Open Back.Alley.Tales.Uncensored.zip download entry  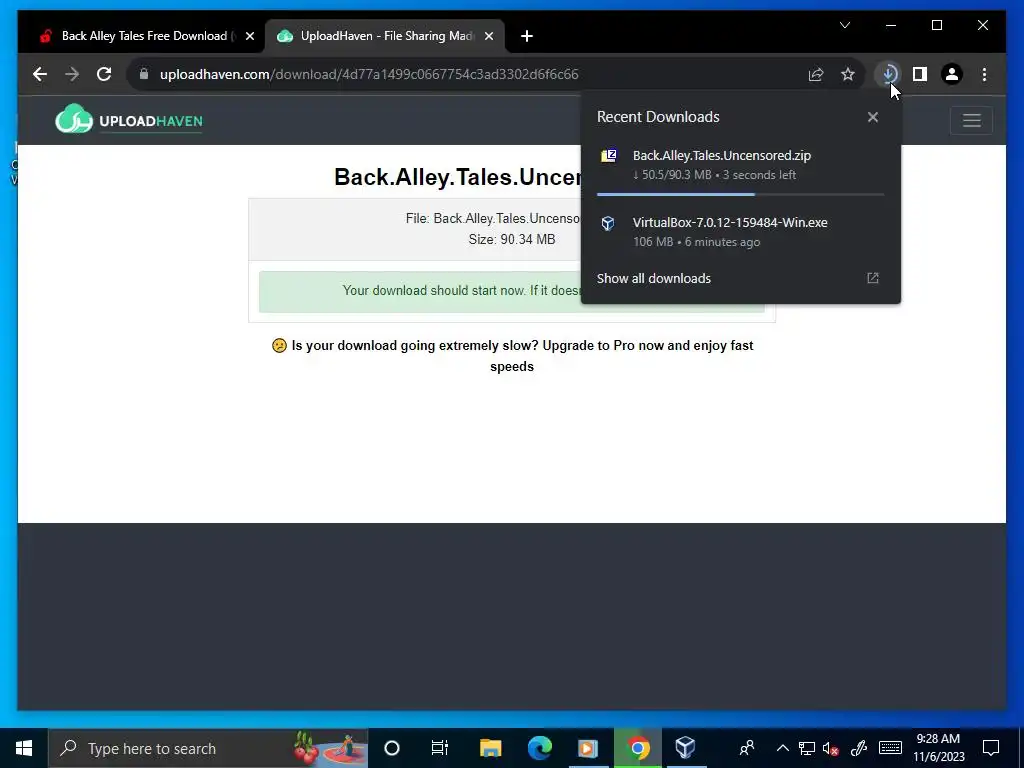pos(741,165)
